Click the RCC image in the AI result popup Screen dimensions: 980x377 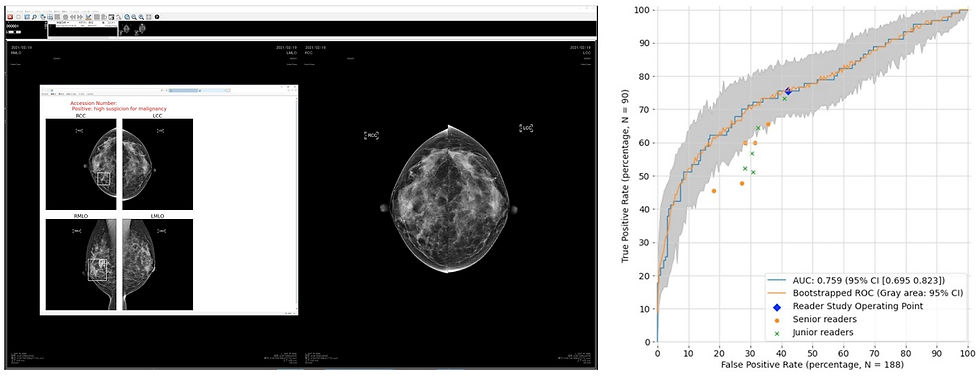tap(81, 164)
